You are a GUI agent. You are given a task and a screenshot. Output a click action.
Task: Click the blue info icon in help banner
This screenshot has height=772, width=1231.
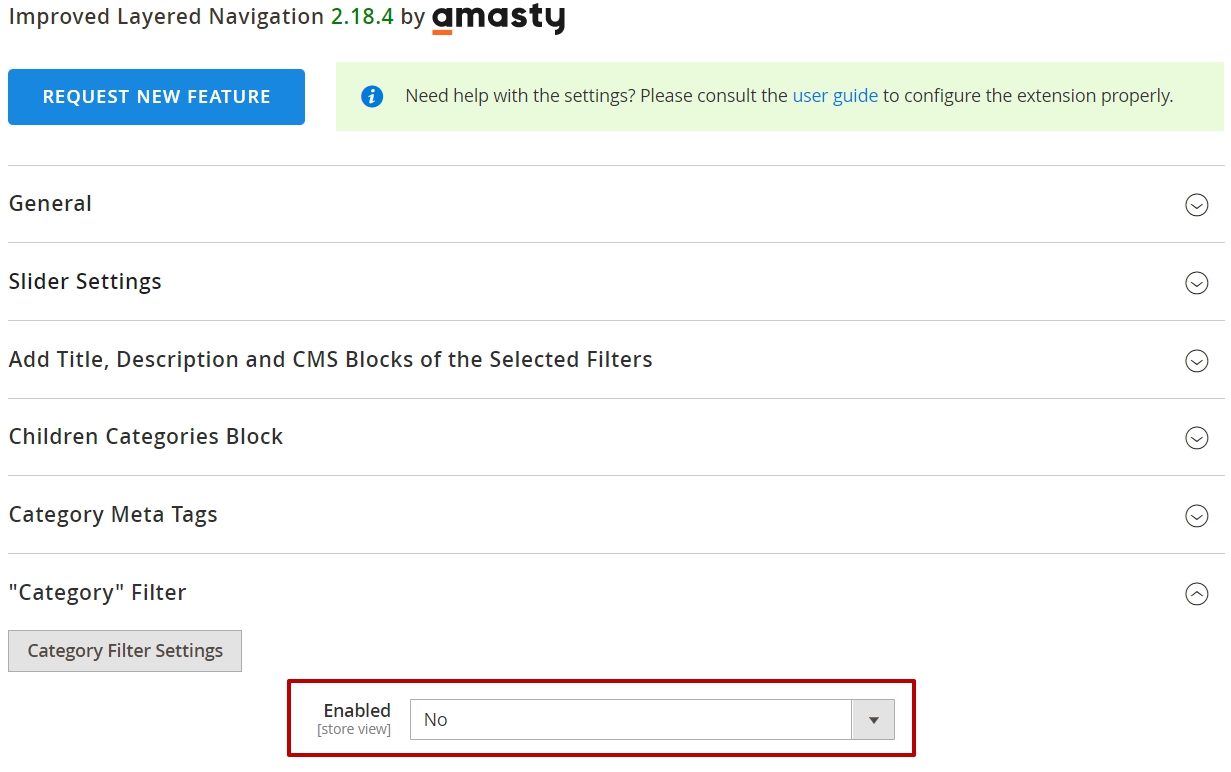[372, 97]
